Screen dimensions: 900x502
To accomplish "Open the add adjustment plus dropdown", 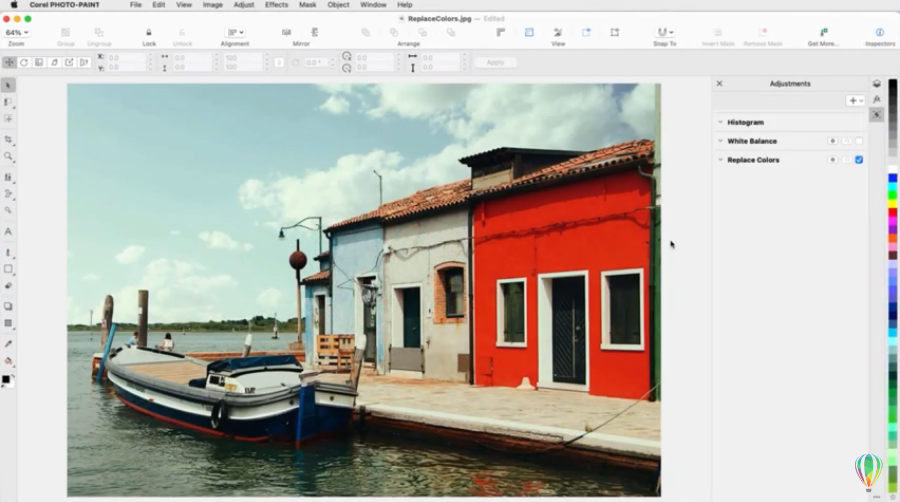I will (x=855, y=101).
